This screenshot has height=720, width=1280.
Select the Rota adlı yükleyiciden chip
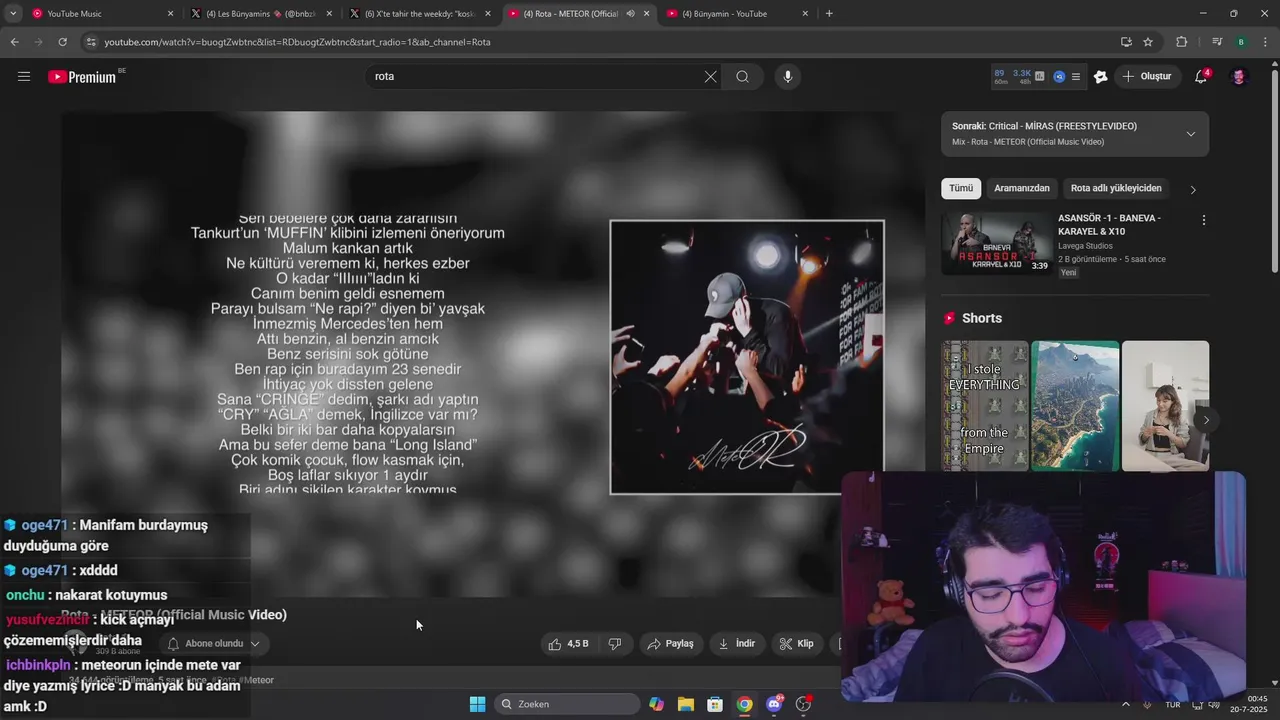1116,188
